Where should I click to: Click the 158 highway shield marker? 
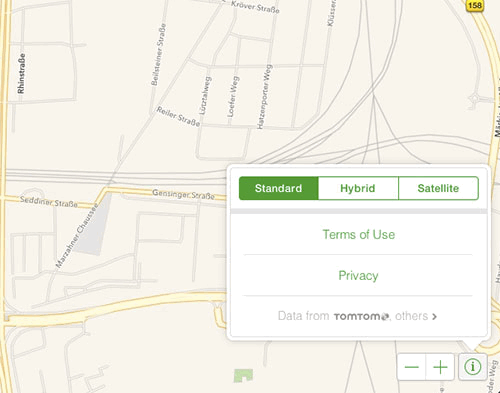click(x=475, y=5)
